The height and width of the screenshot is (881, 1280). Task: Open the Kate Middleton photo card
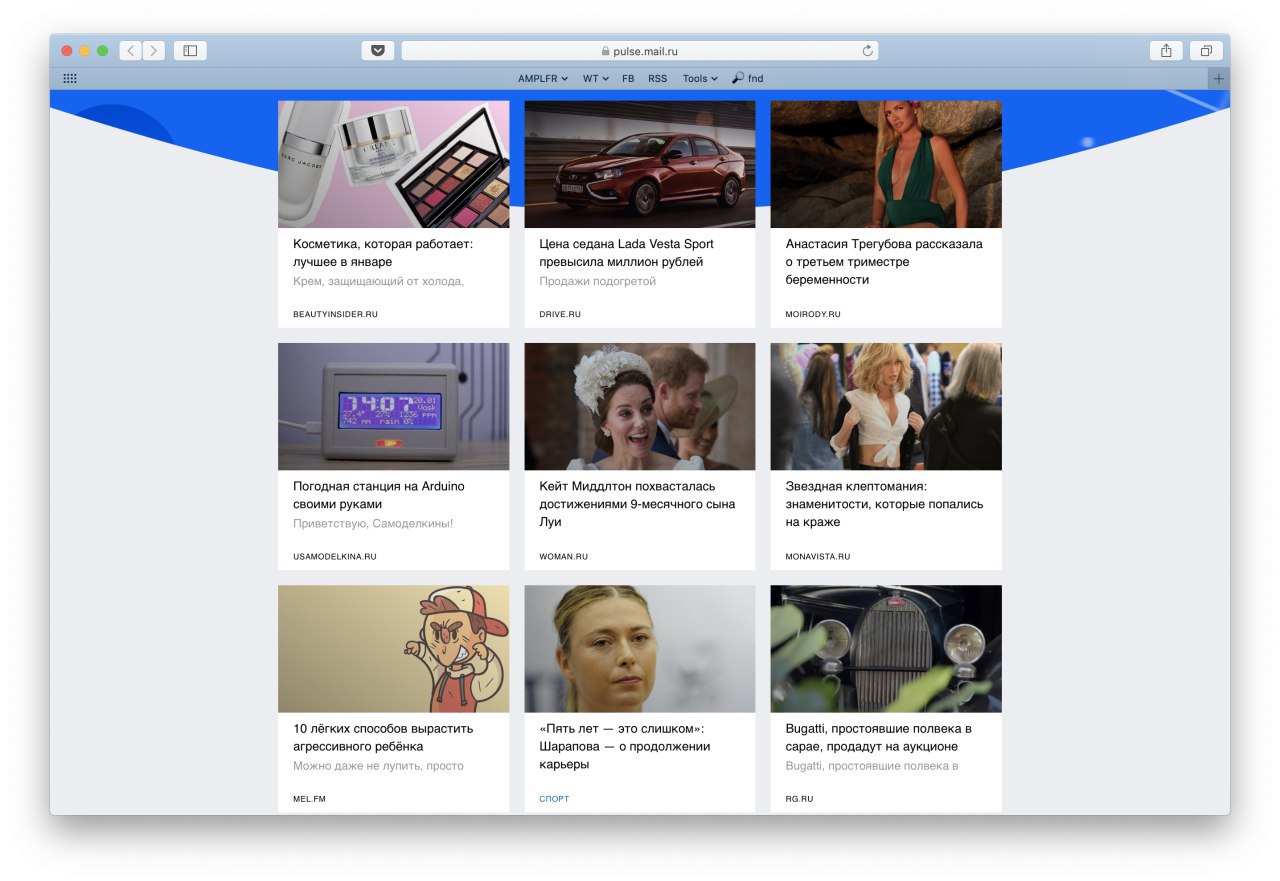tap(640, 406)
